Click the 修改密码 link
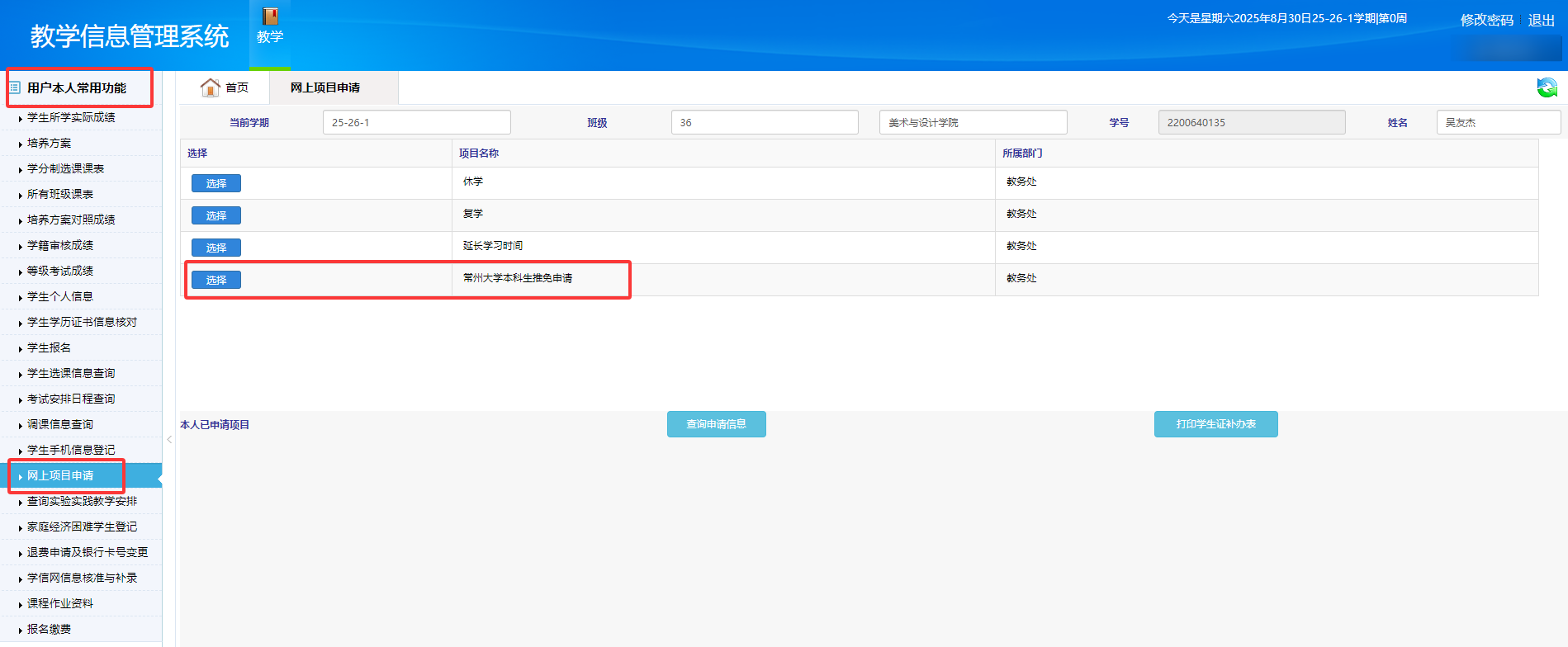The height and width of the screenshot is (647, 1568). tap(1486, 20)
